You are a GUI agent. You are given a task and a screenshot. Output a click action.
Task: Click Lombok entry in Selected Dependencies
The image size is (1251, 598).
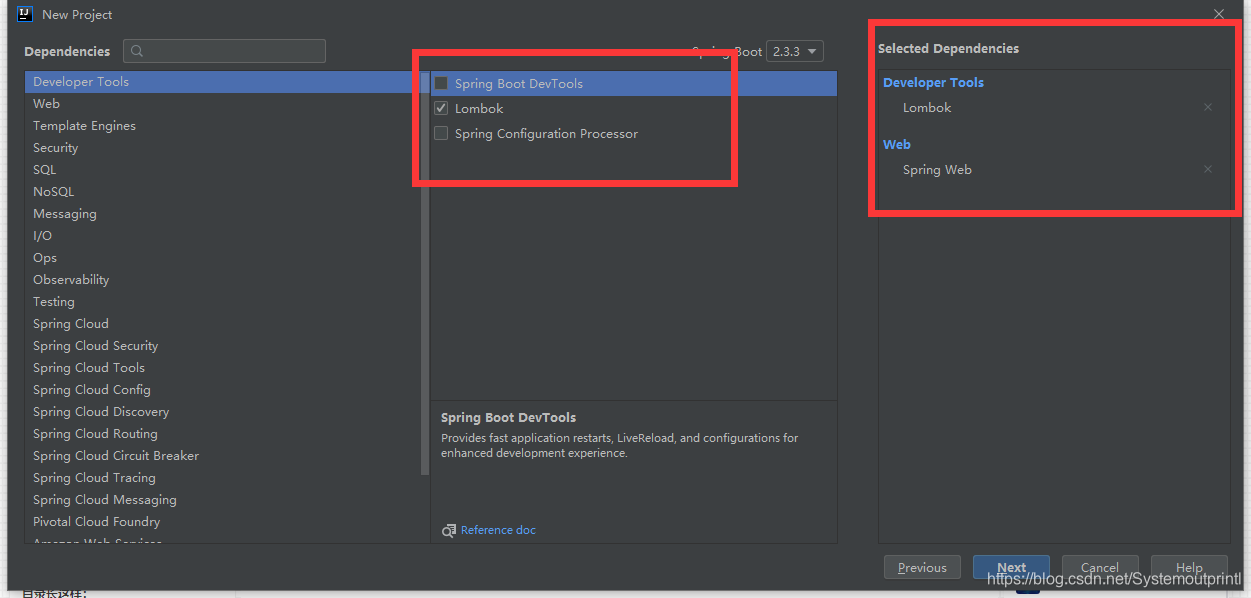pos(927,107)
